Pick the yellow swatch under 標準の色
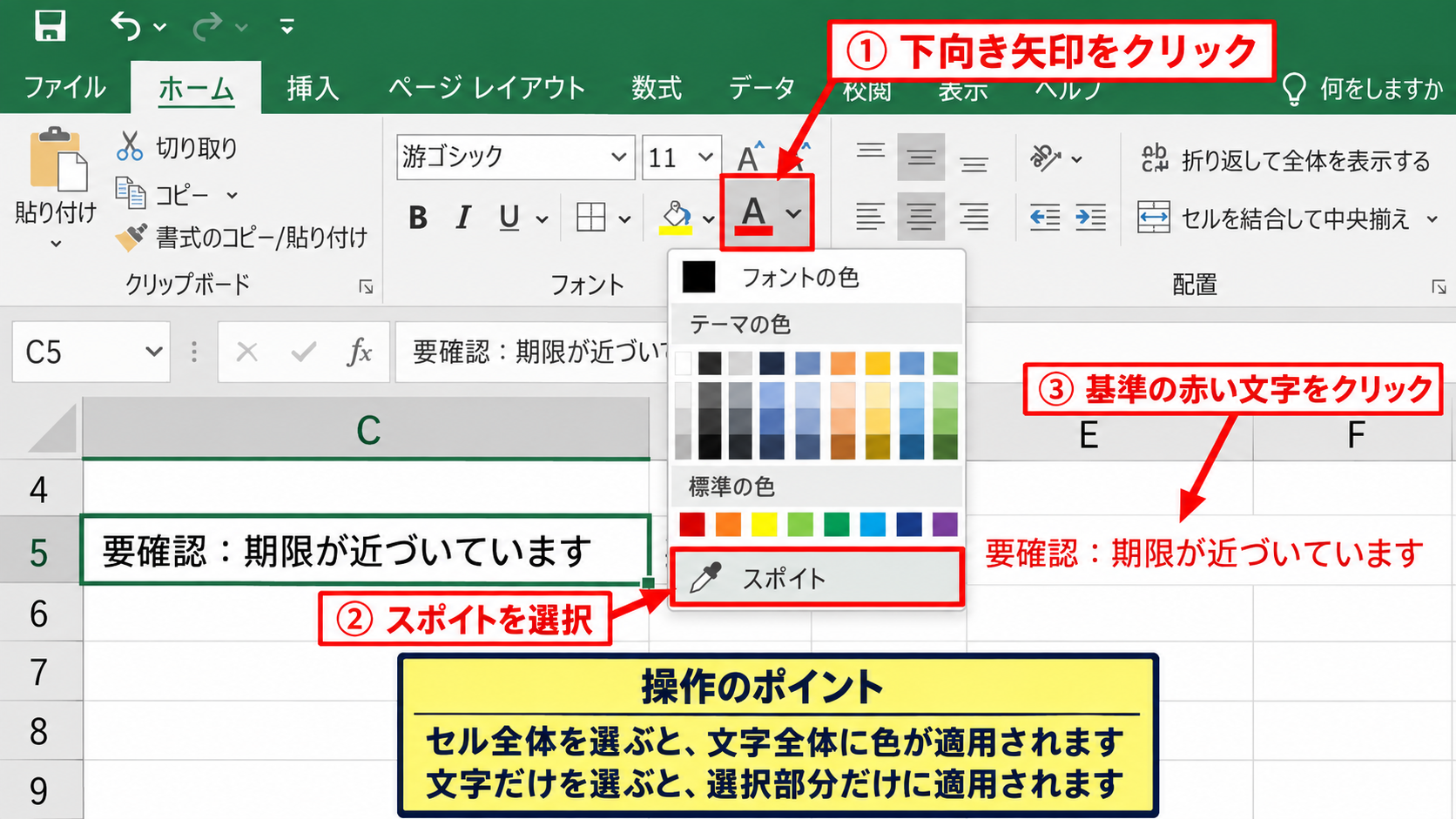 pyautogui.click(x=765, y=524)
